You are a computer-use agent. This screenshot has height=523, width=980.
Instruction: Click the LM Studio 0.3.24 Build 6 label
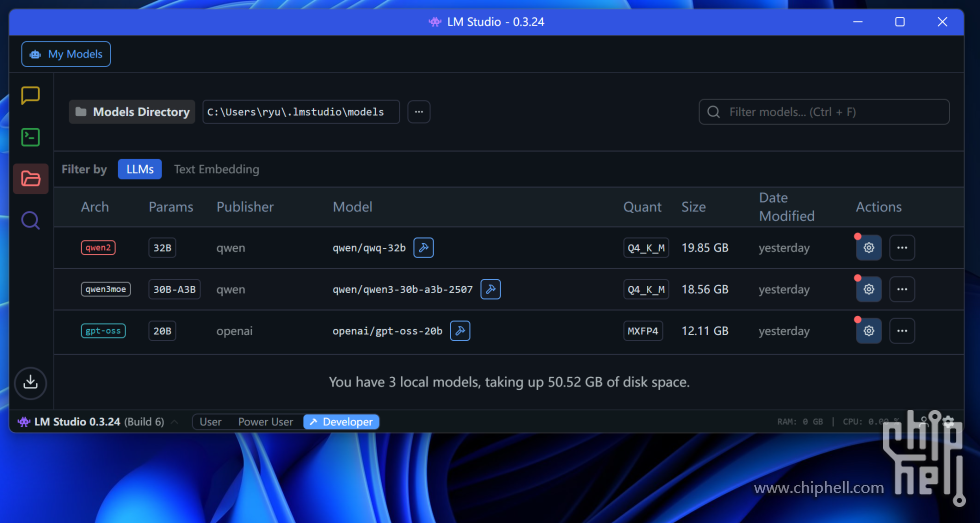[x=99, y=422]
